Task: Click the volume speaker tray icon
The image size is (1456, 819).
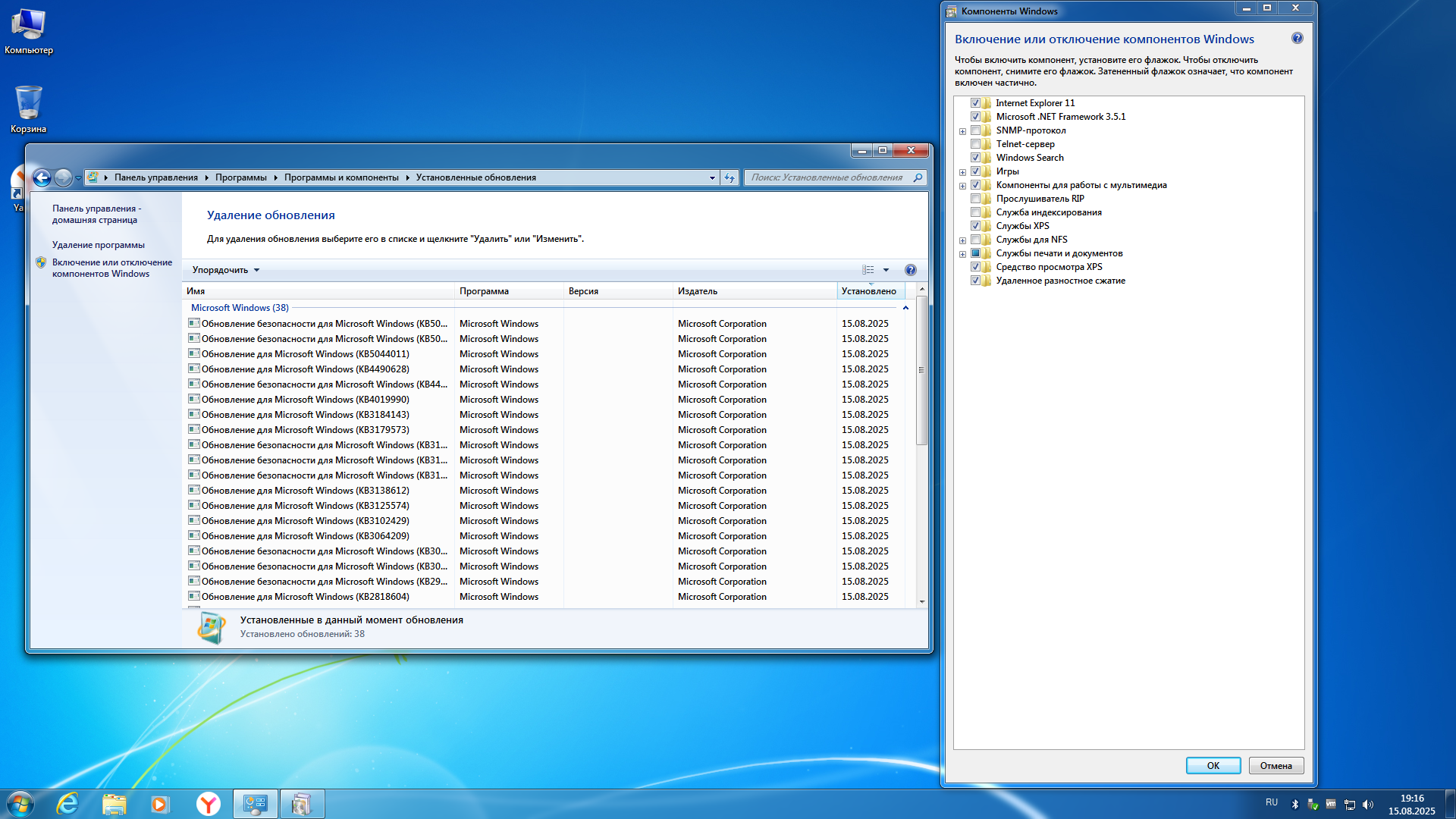Action: coord(1368,805)
